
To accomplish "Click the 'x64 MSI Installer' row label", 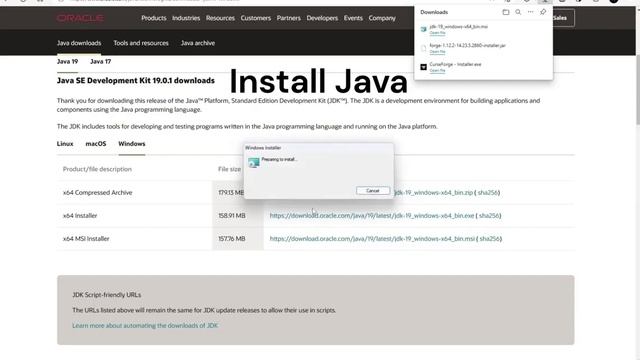I will pos(86,239).
